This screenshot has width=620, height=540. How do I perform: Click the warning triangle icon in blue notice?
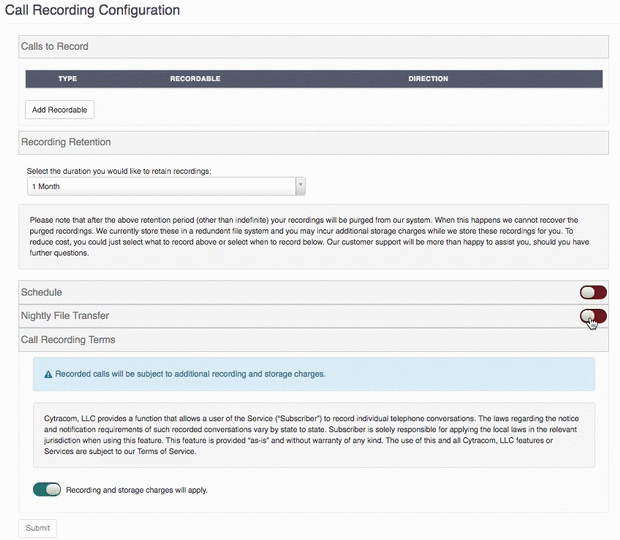pos(48,374)
